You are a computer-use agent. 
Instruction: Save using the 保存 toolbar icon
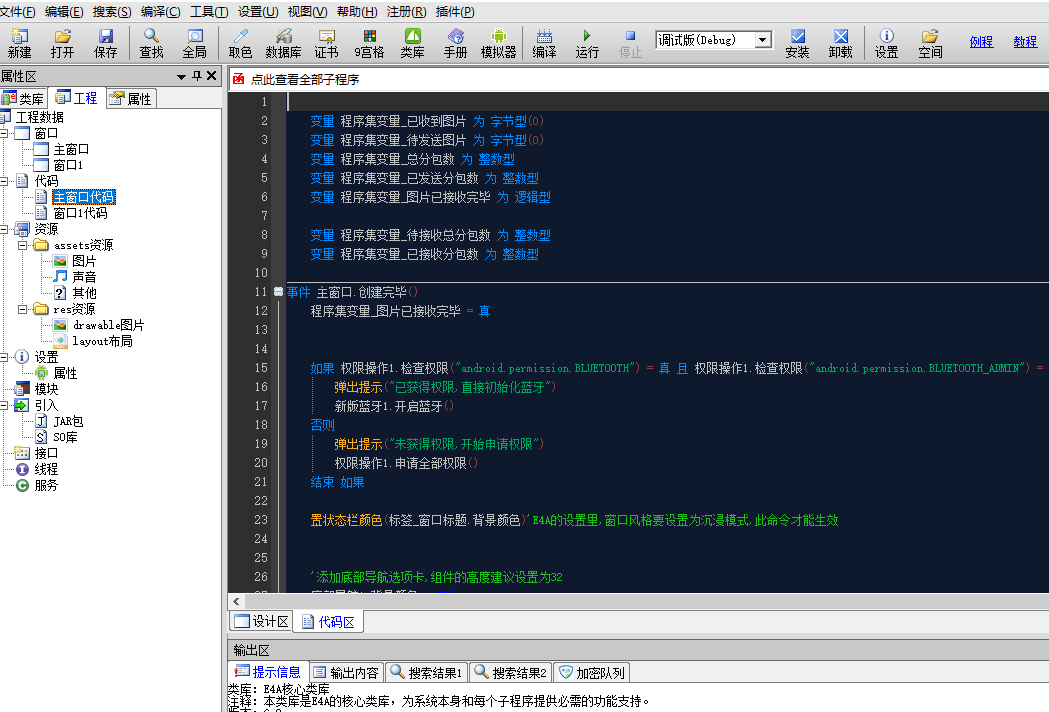(105, 43)
